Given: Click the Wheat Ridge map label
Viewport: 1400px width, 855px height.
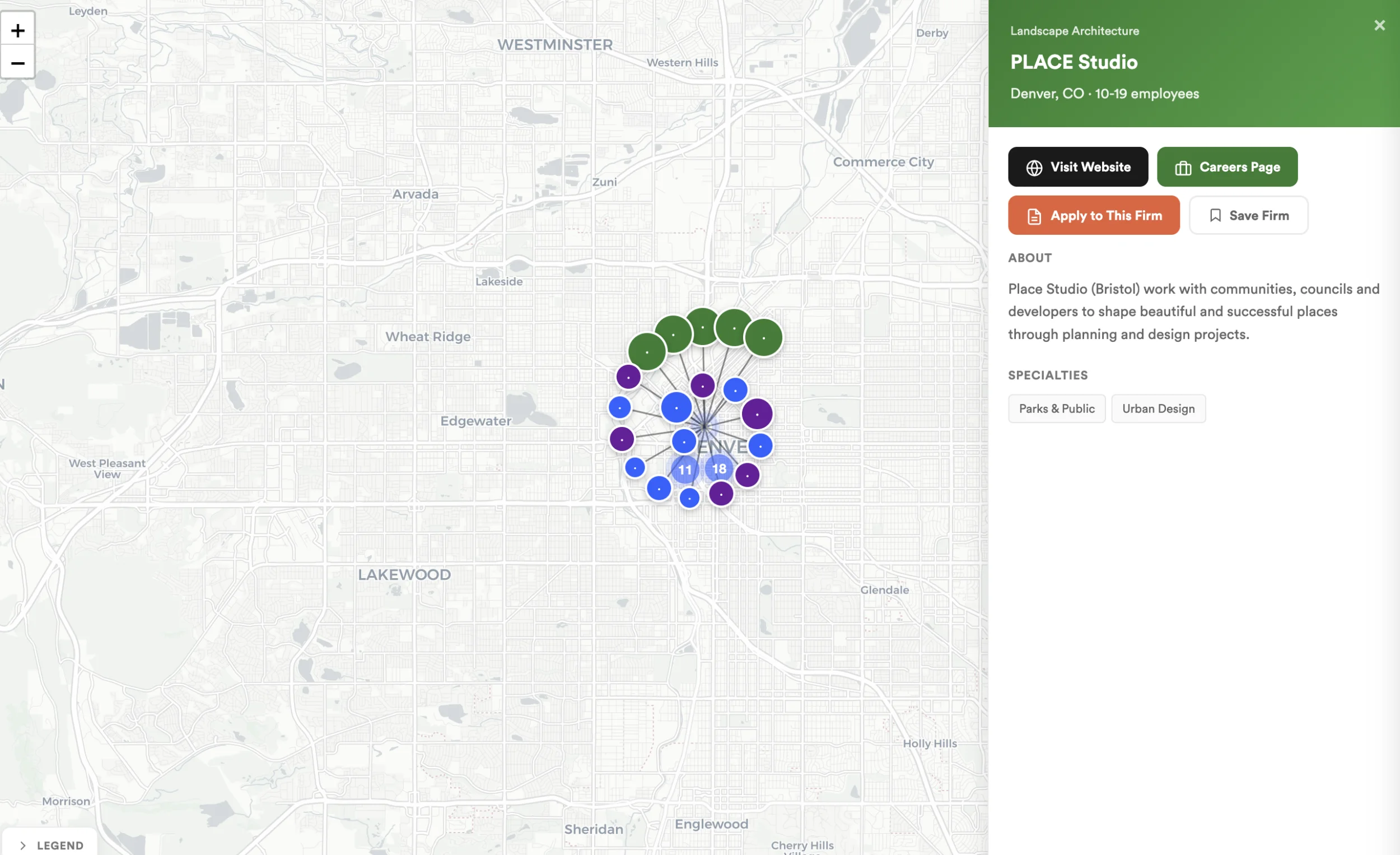Looking at the screenshot, I should 428,337.
